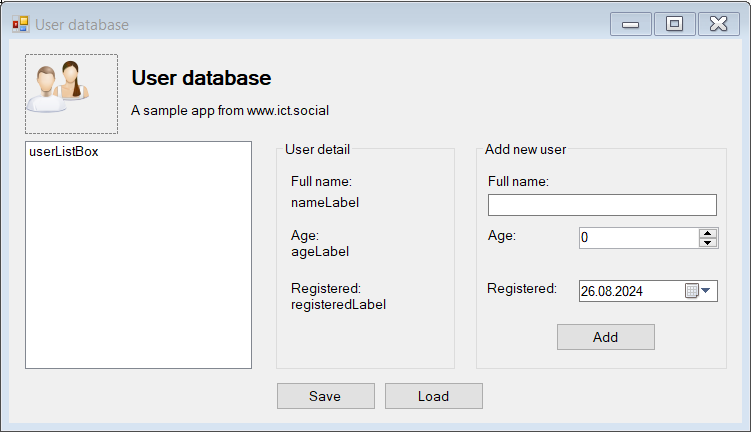
Task: Click the user avatars picture
Action: (71, 94)
